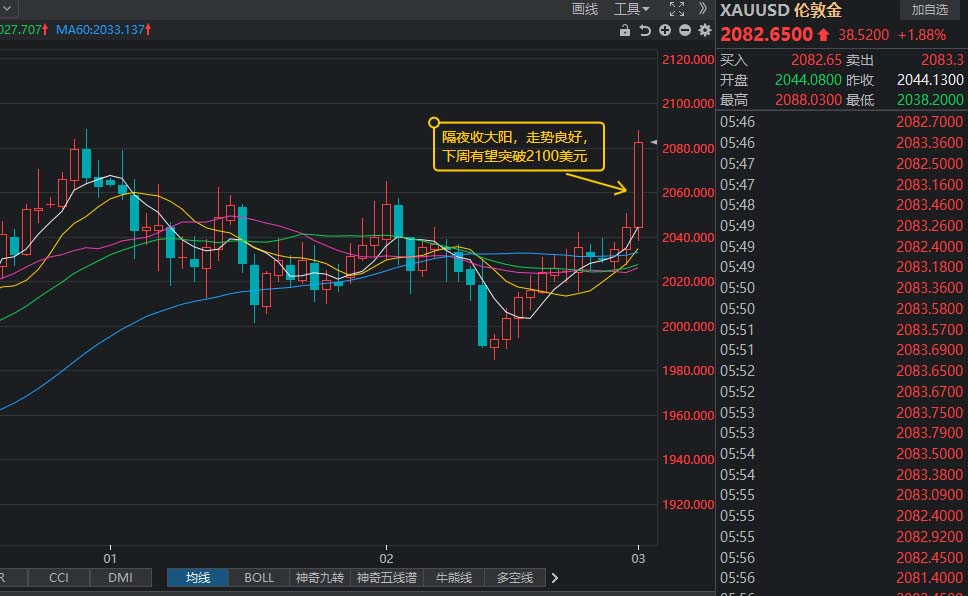Select the 均线 indicator tab
The height and width of the screenshot is (596, 968).
[x=198, y=577]
